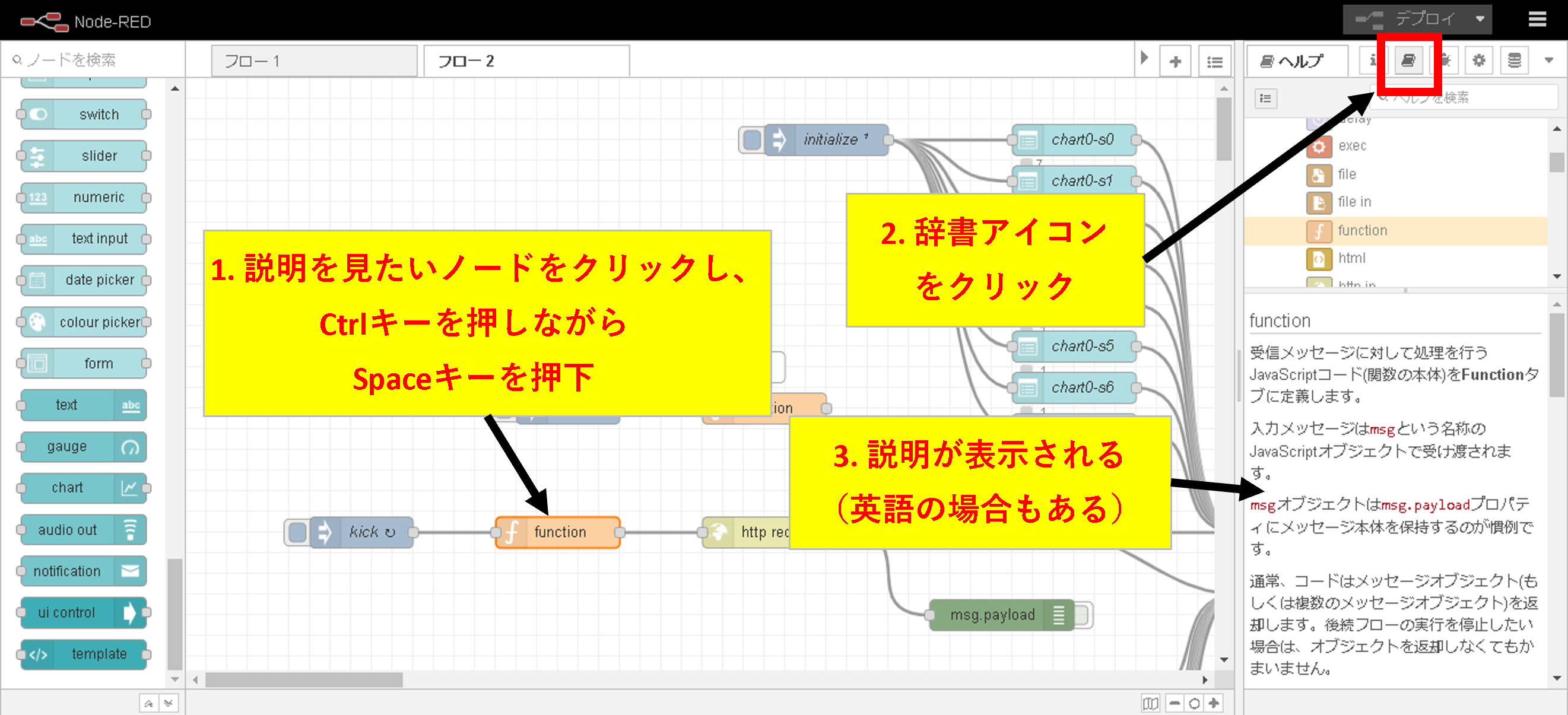The height and width of the screenshot is (715, 1568).
Task: Select the chart0-s6 node on canvas
Action: [x=1074, y=387]
